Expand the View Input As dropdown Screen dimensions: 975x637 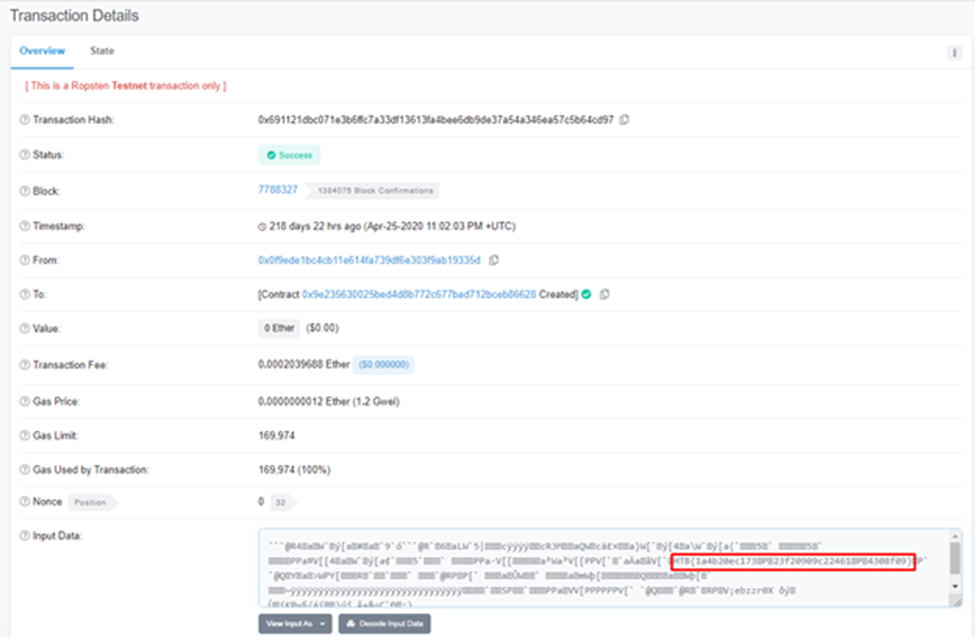[295, 624]
